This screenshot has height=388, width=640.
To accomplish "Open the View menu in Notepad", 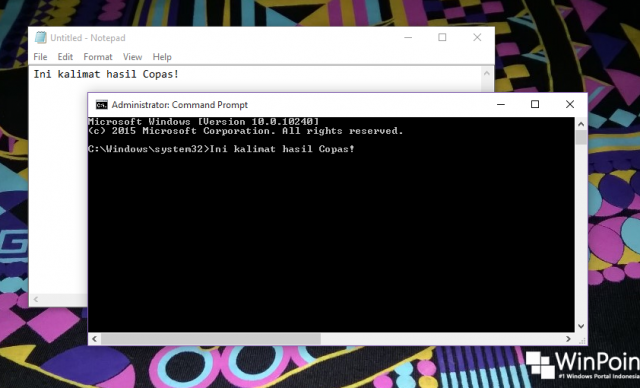I will click(133, 57).
